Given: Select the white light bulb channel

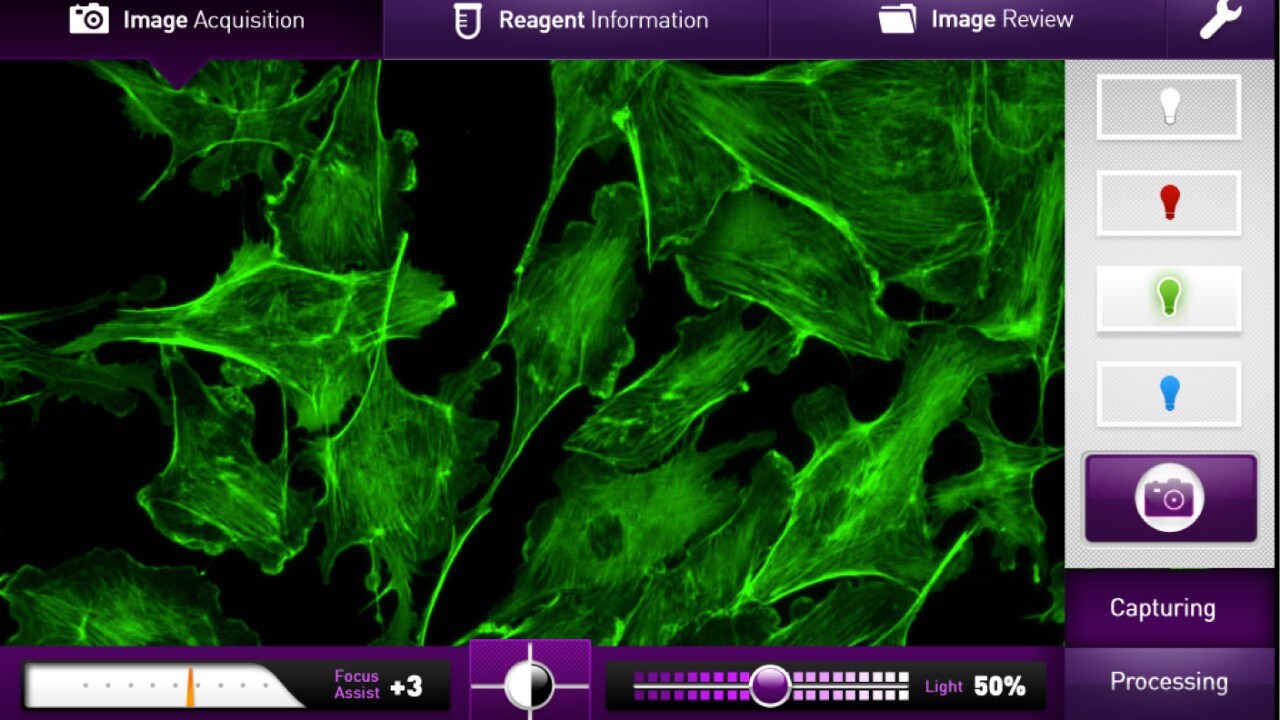Looking at the screenshot, I should tap(1169, 107).
